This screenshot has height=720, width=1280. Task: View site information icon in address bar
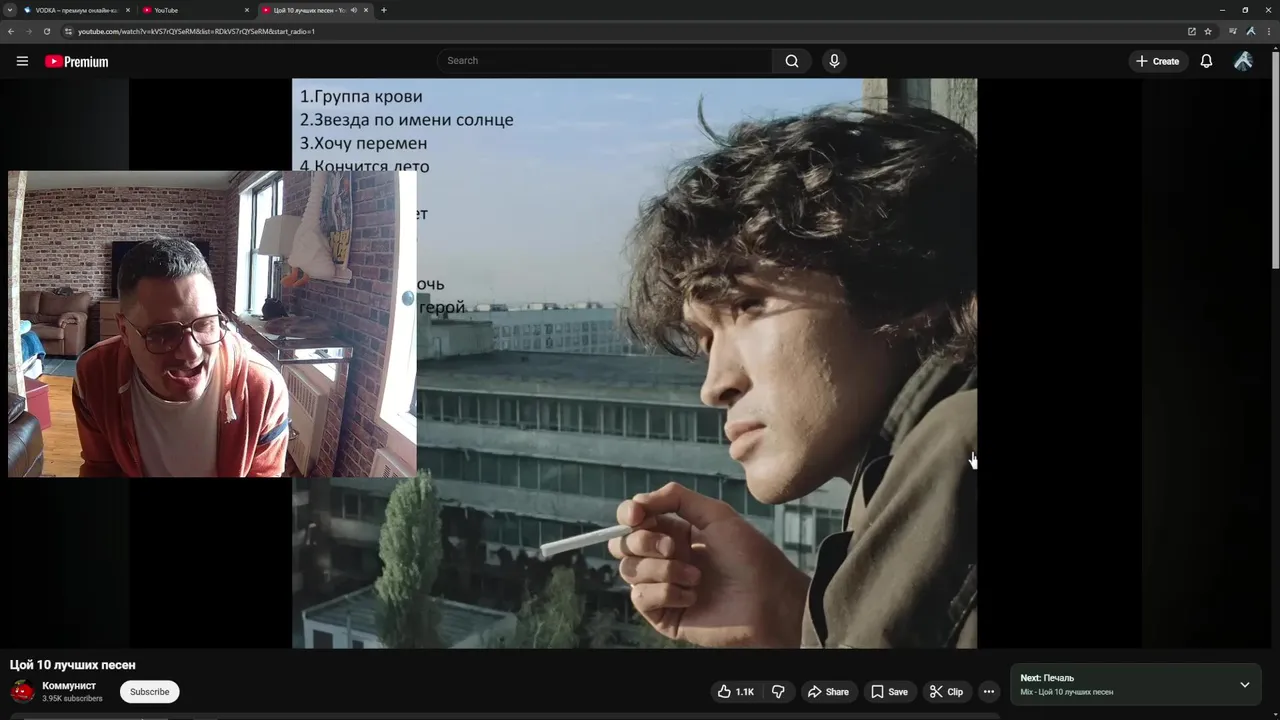click(69, 31)
